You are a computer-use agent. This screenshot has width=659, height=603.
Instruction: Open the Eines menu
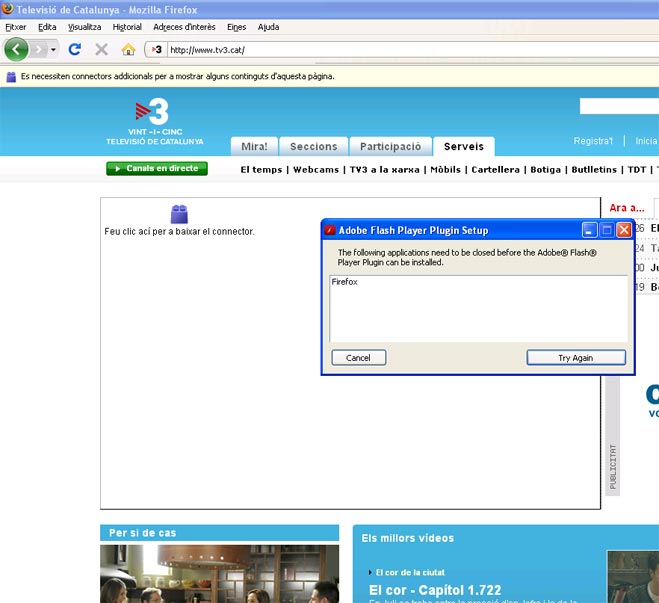pyautogui.click(x=237, y=27)
